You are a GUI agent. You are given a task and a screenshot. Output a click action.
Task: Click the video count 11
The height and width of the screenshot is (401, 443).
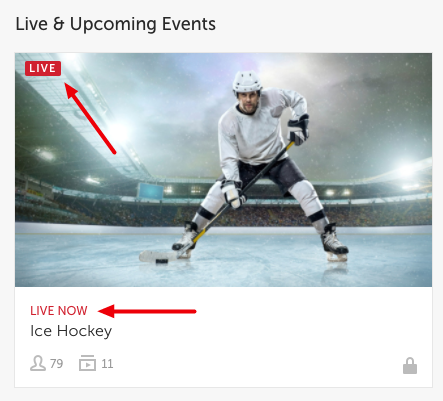(107, 364)
